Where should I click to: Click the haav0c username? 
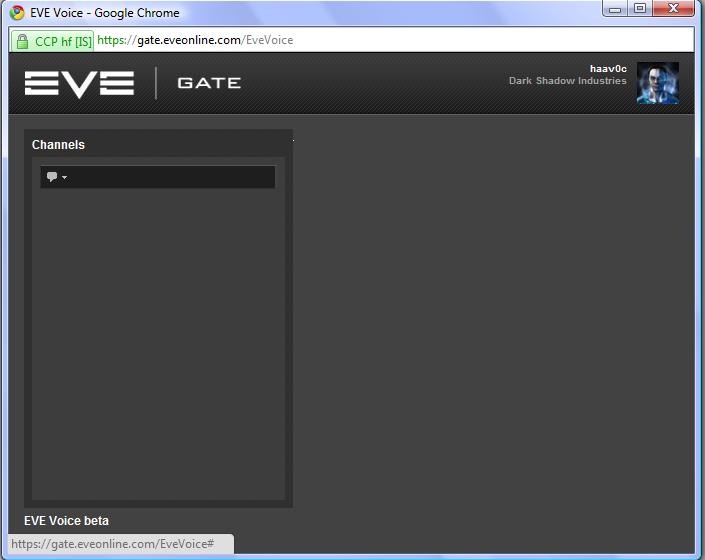[607, 68]
